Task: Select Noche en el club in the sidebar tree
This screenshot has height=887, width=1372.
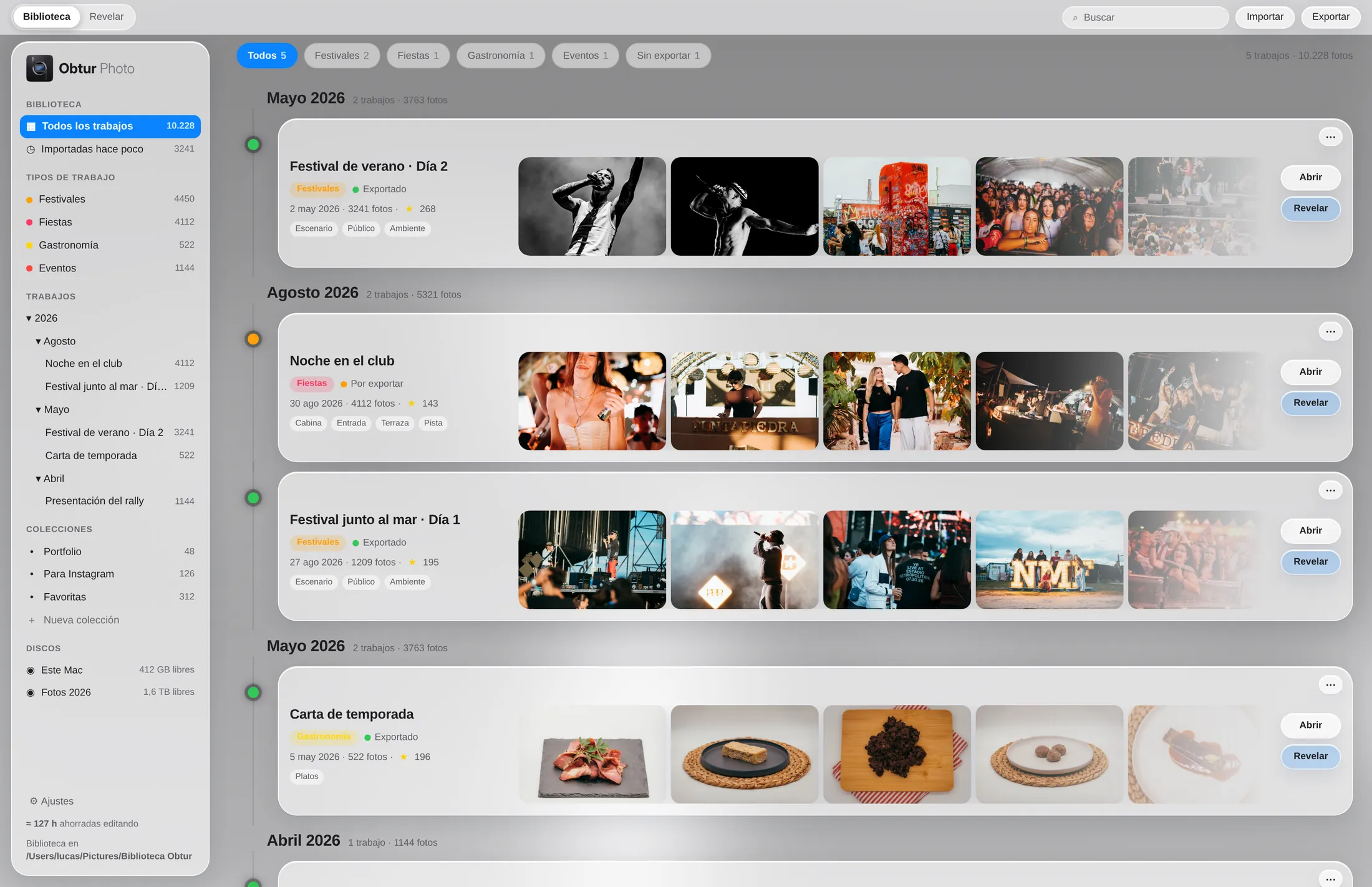Action: click(110, 364)
